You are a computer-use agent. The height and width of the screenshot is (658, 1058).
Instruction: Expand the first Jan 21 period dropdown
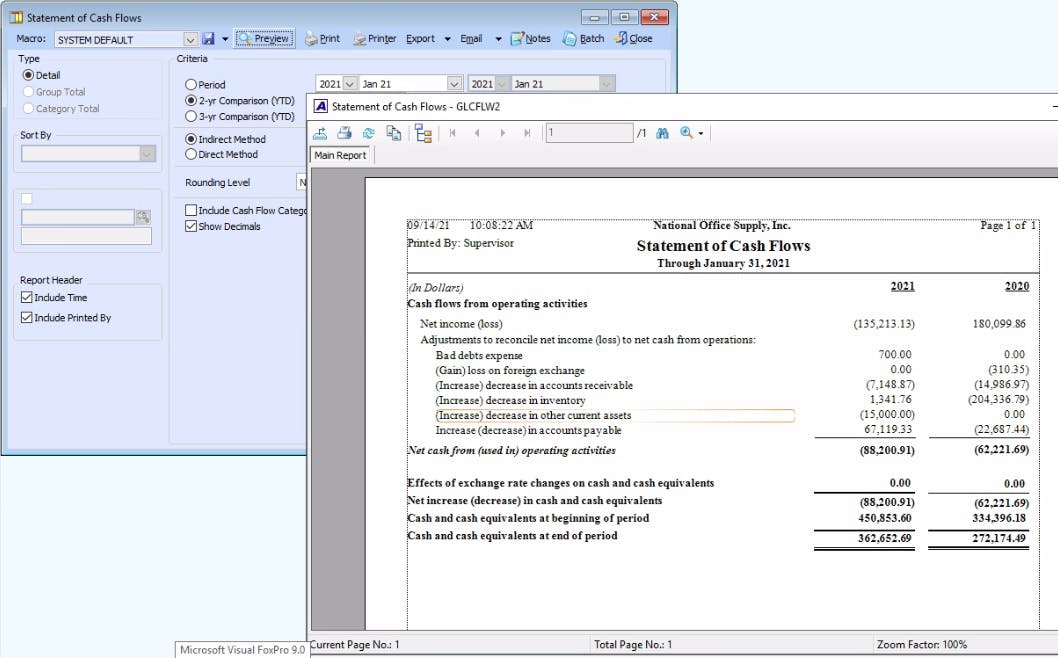tap(454, 84)
